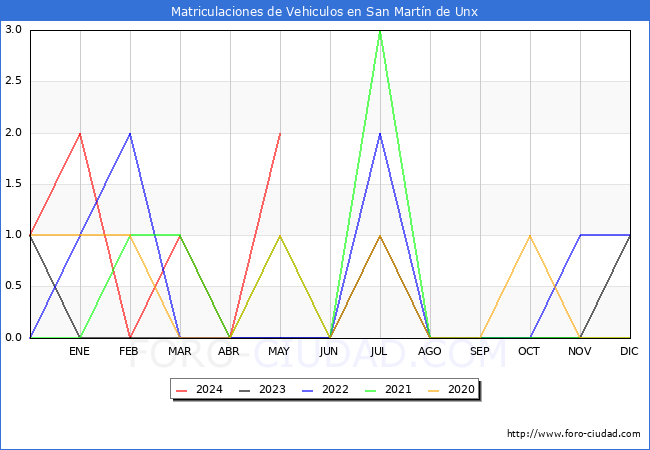Image resolution: width=650 pixels, height=450 pixels.
Task: Click the 2022 legend label
Action: click(x=335, y=390)
